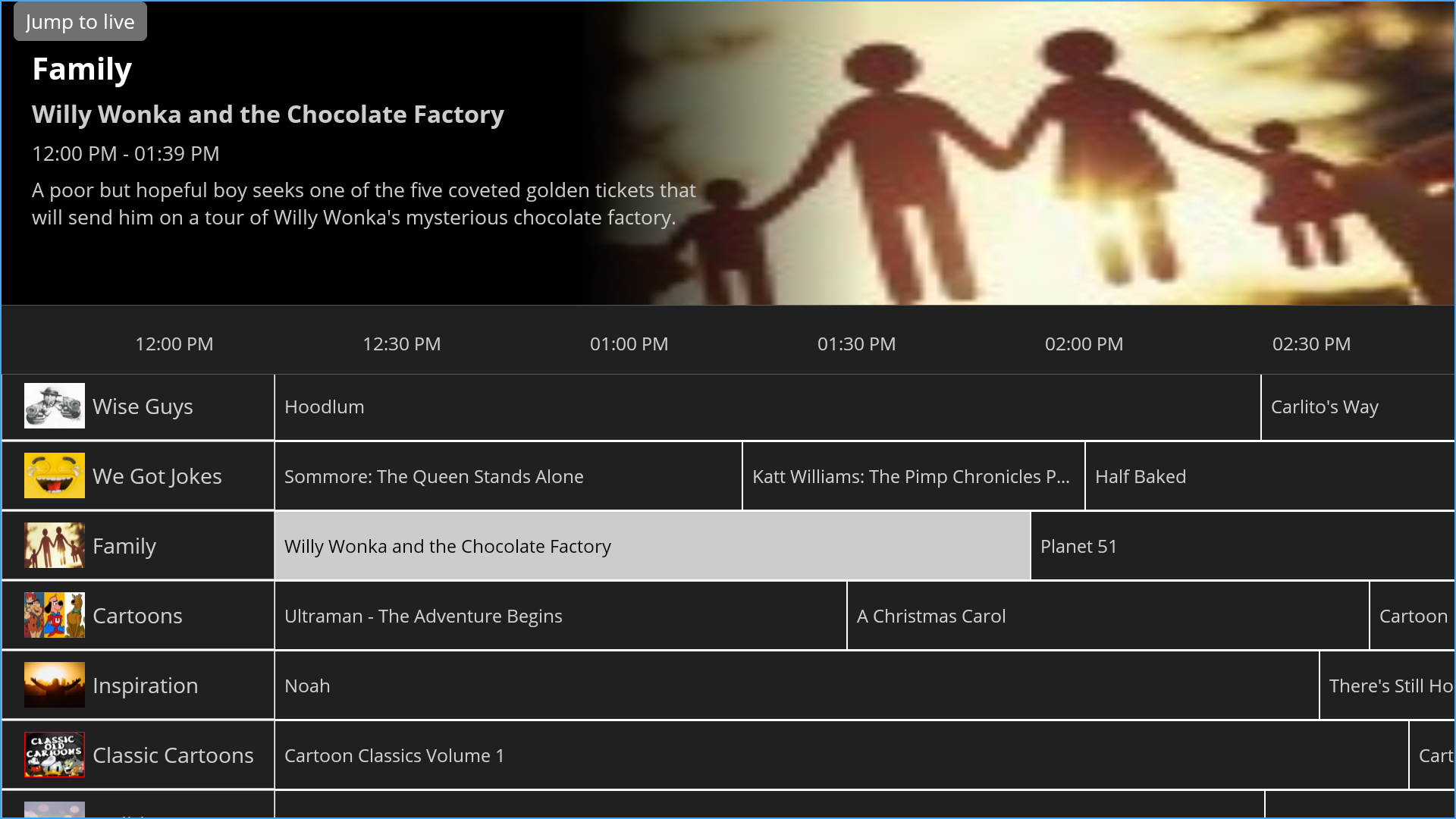1456x819 pixels.
Task: Select Sommore: The Queen Stands Alone
Action: point(507,477)
